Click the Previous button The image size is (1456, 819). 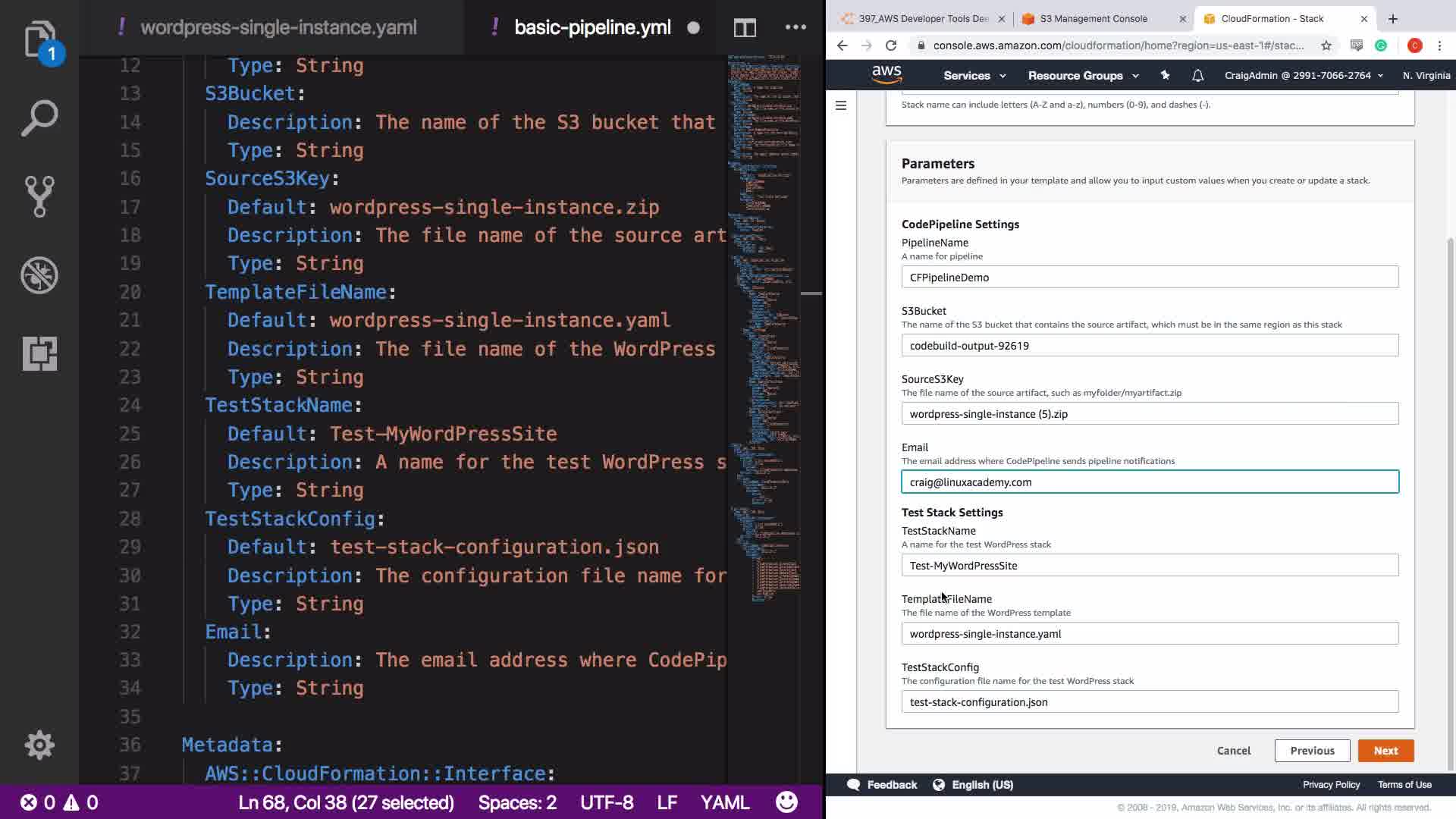[1312, 751]
